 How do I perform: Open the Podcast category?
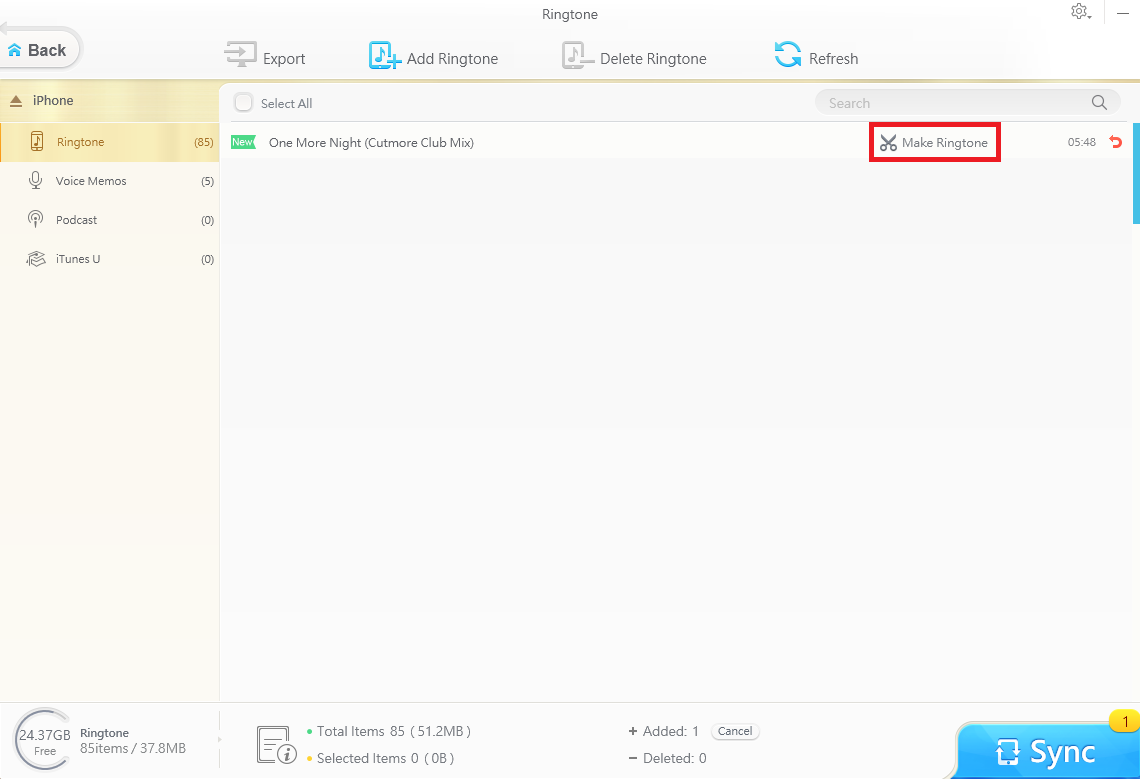pyautogui.click(x=76, y=220)
